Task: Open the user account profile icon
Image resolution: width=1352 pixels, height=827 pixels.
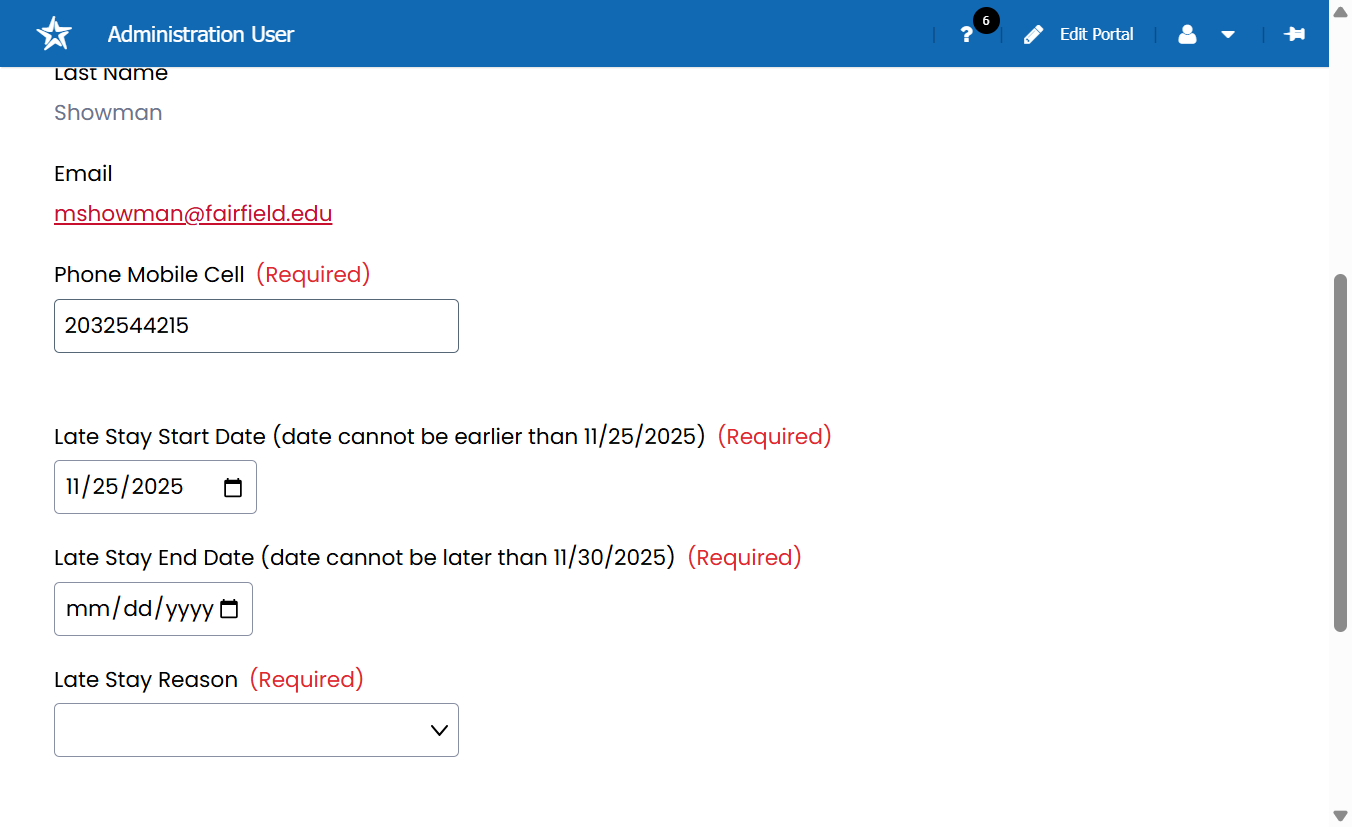Action: tap(1187, 34)
